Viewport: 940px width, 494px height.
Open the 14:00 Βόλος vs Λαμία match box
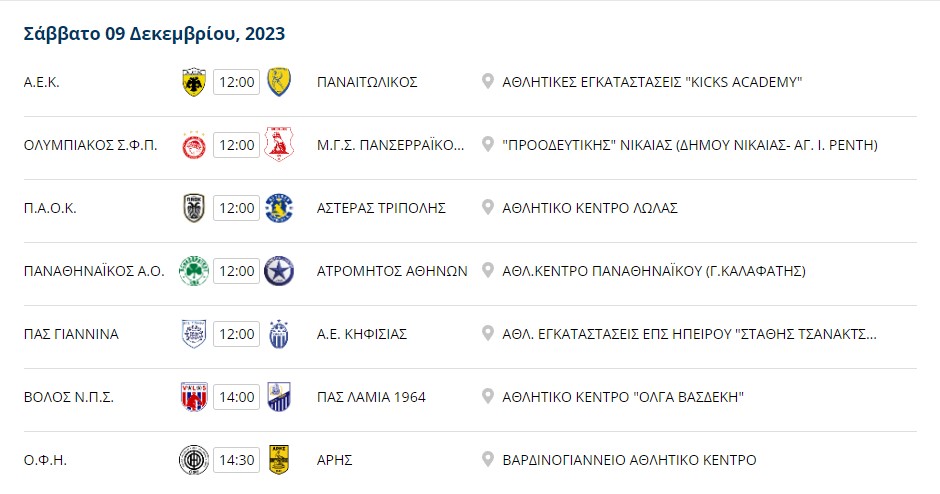(236, 397)
